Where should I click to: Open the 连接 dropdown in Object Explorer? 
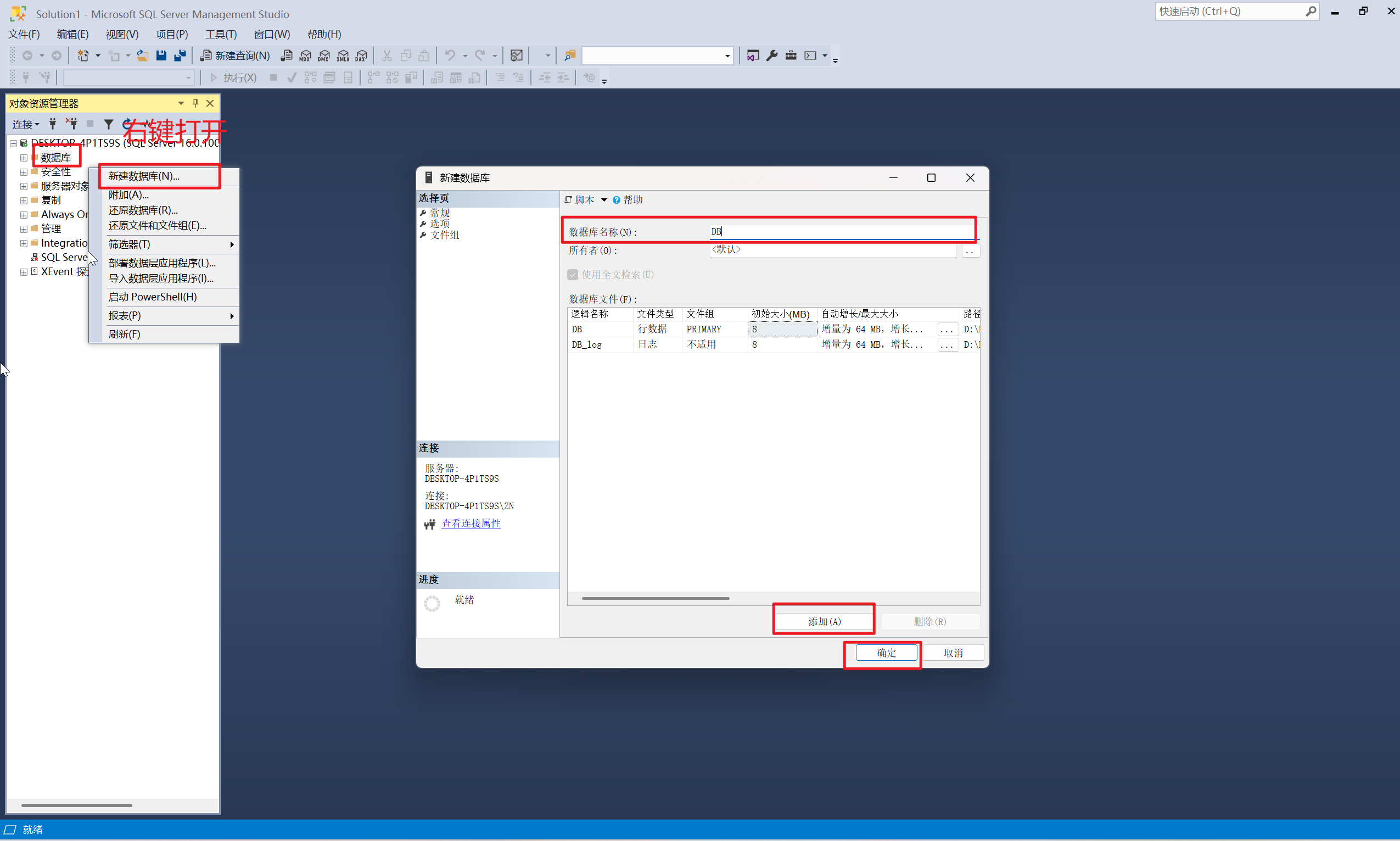(26, 124)
